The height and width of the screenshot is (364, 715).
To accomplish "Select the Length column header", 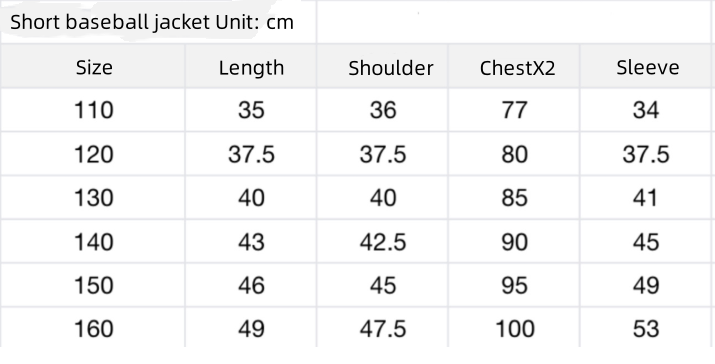I will (251, 66).
